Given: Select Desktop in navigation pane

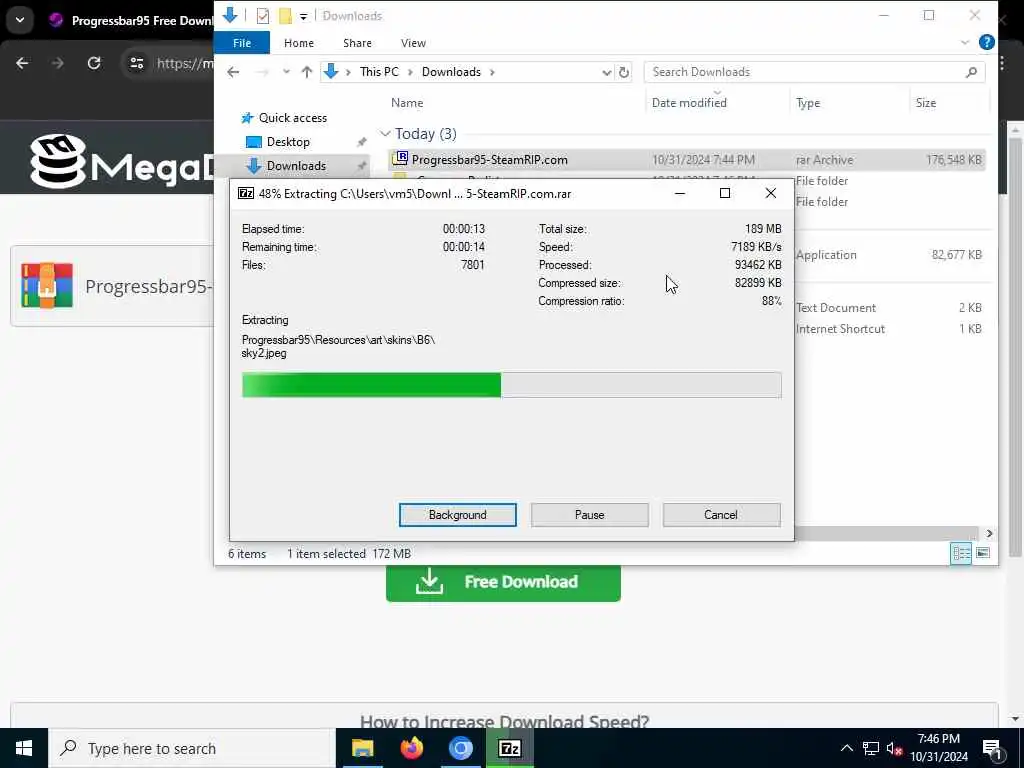Looking at the screenshot, I should point(288,142).
